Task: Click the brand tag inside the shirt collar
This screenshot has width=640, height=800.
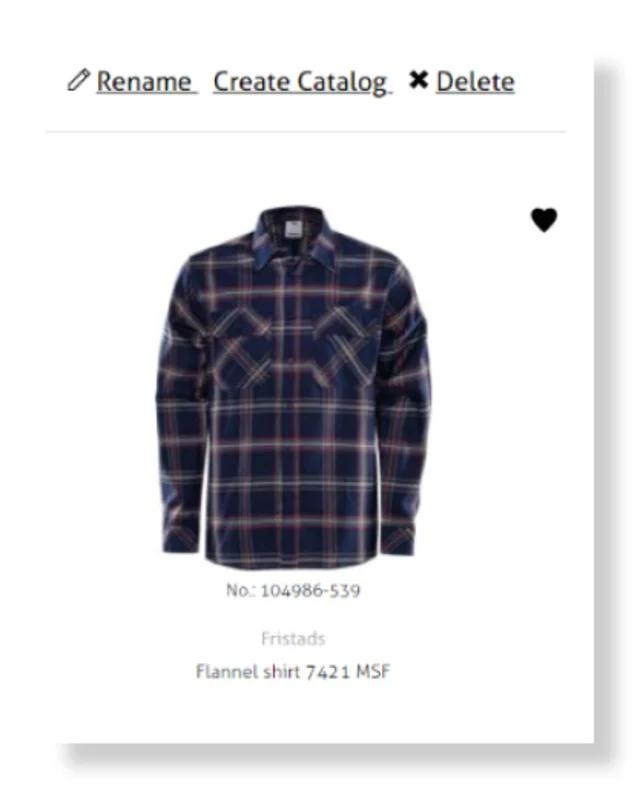Action: coord(292,229)
